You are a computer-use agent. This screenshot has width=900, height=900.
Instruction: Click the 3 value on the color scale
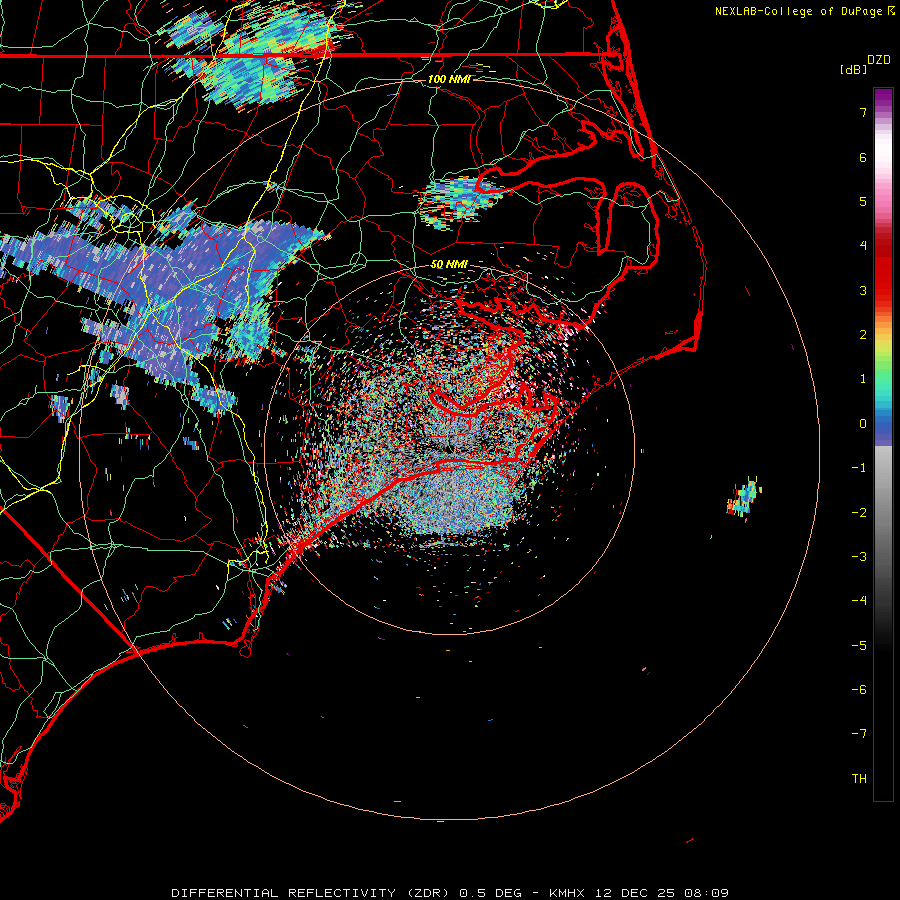point(863,290)
